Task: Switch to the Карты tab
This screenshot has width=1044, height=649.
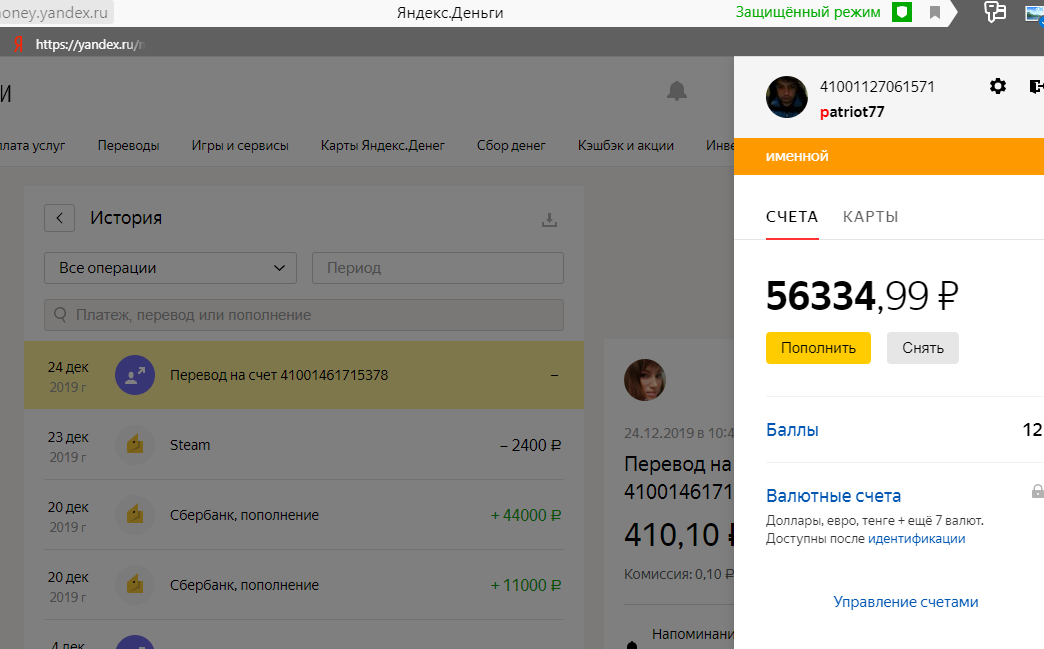Action: pos(870,217)
